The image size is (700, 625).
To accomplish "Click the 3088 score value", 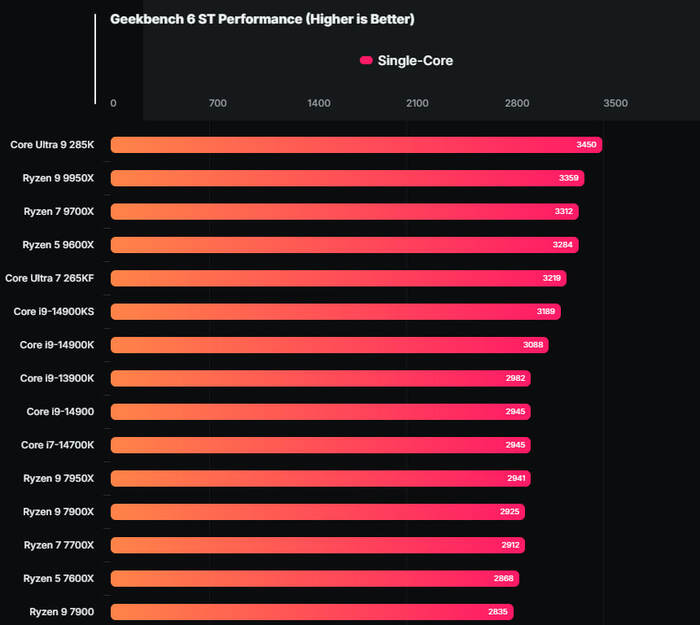I will click(534, 345).
